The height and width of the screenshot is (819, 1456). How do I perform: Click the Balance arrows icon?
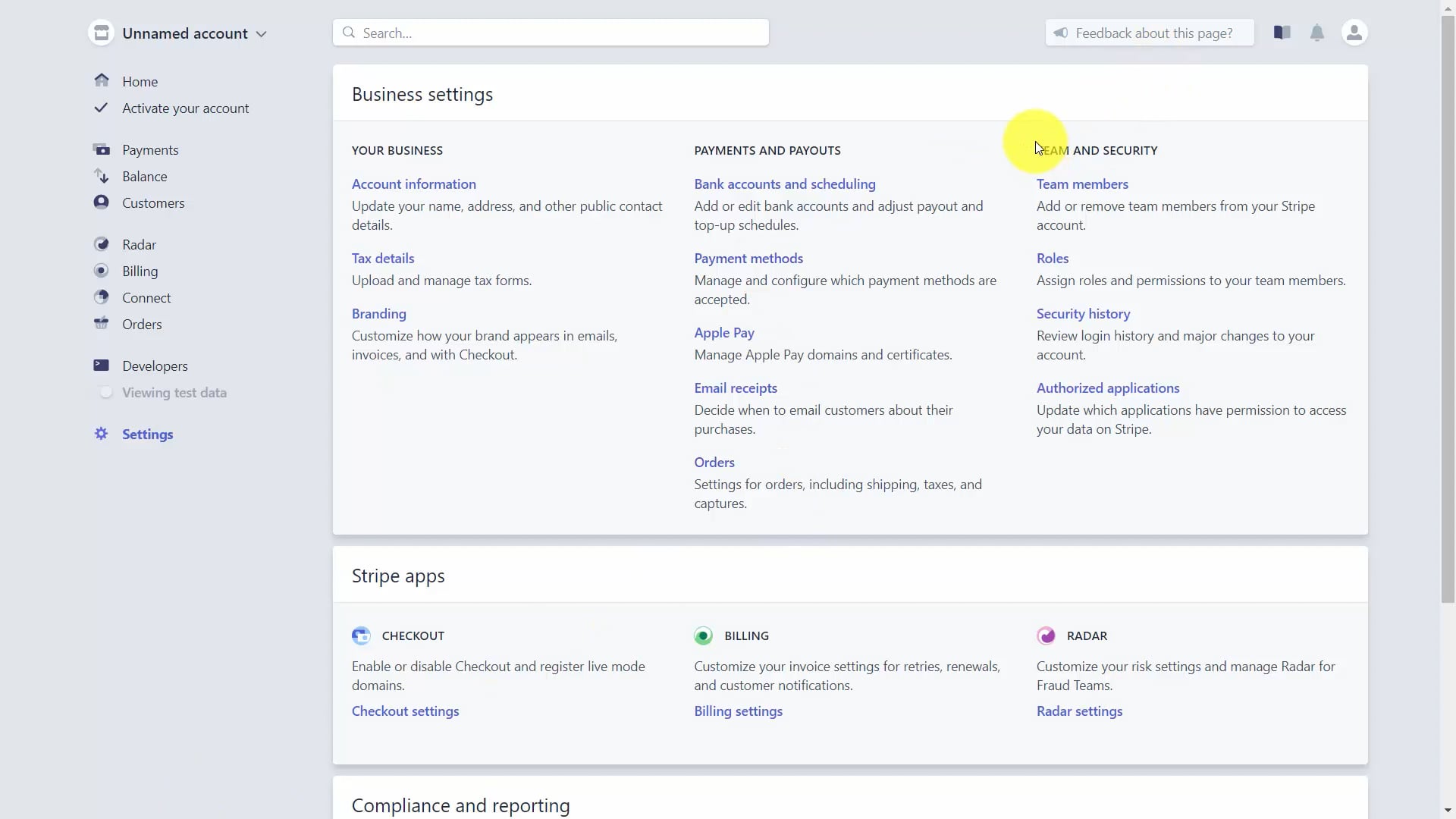[102, 176]
